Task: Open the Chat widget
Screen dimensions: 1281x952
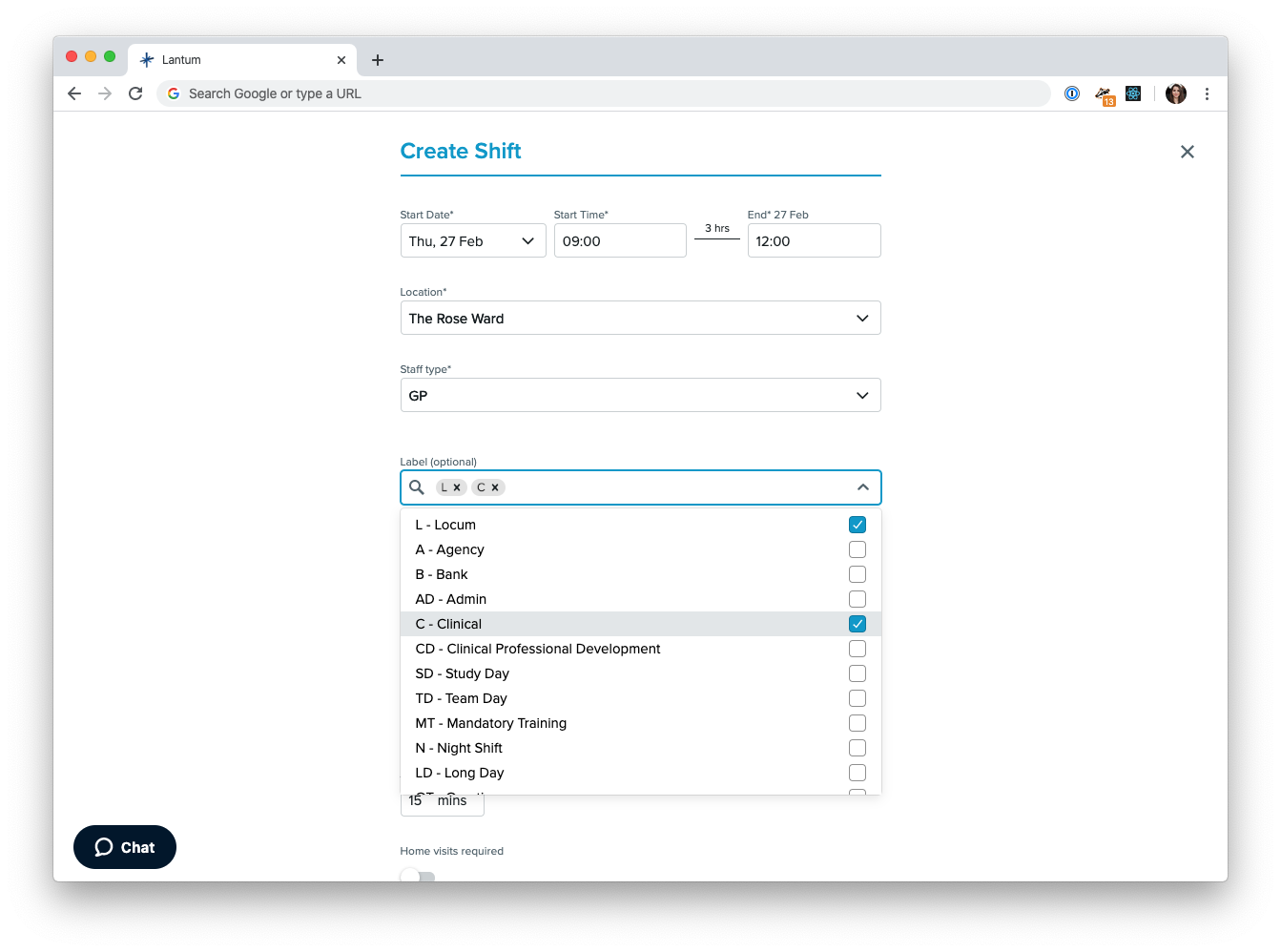Action: point(124,847)
